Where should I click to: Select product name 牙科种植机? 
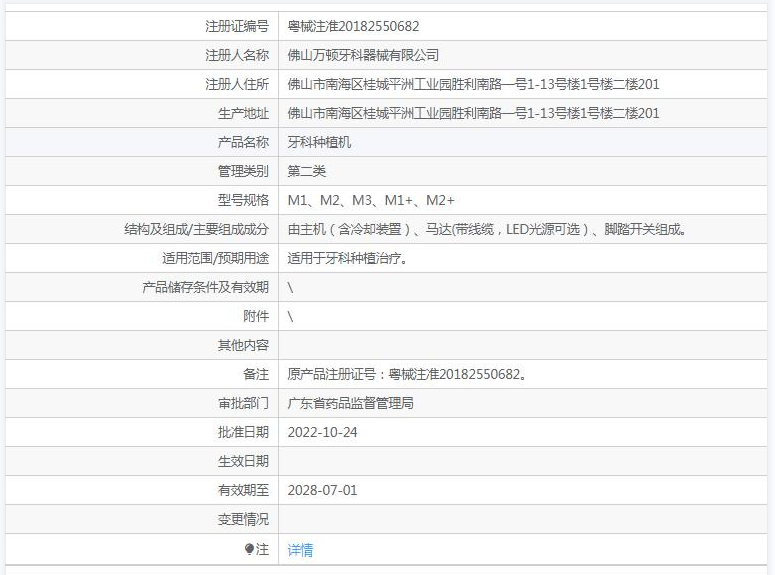point(319,142)
